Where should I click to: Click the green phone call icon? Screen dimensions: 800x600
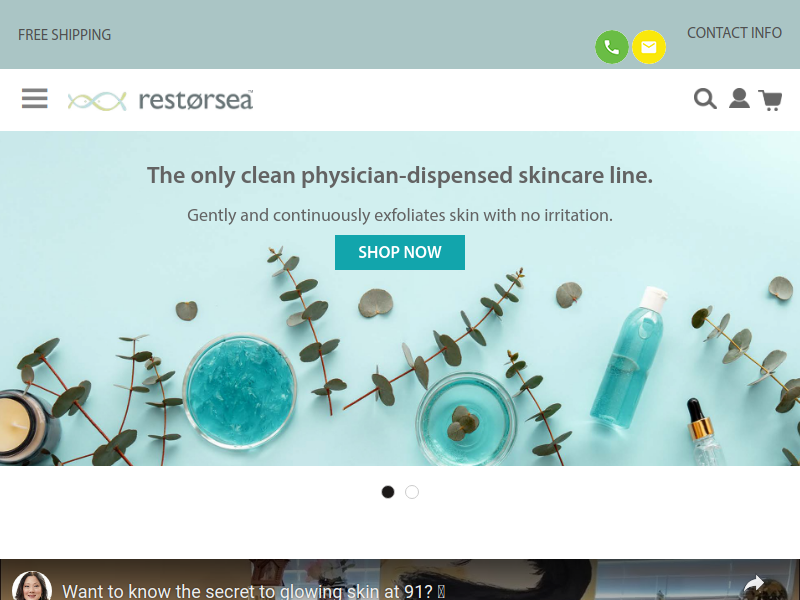[x=612, y=47]
